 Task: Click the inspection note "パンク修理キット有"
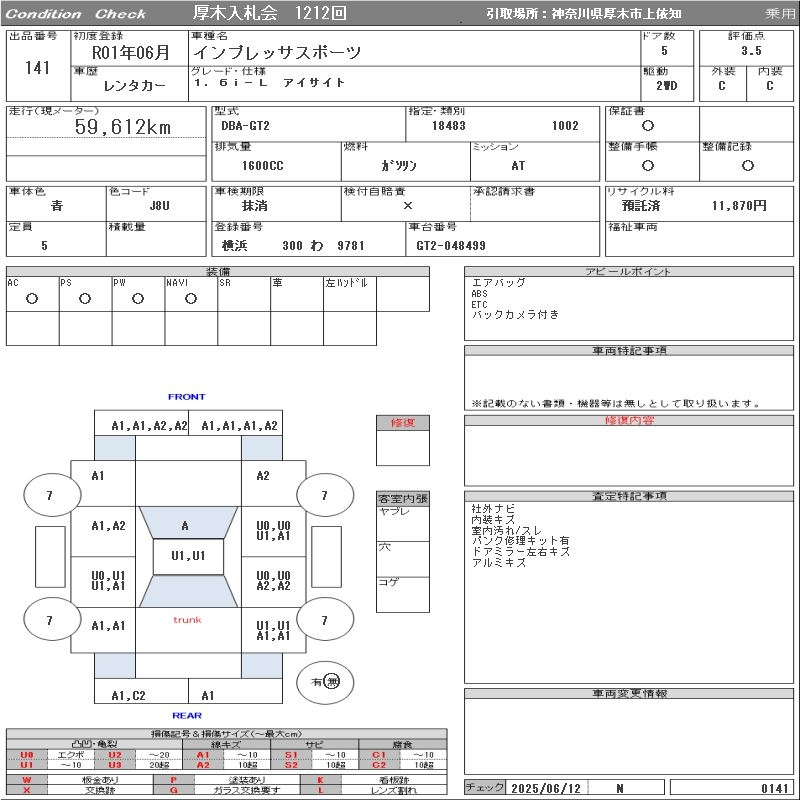[520, 541]
